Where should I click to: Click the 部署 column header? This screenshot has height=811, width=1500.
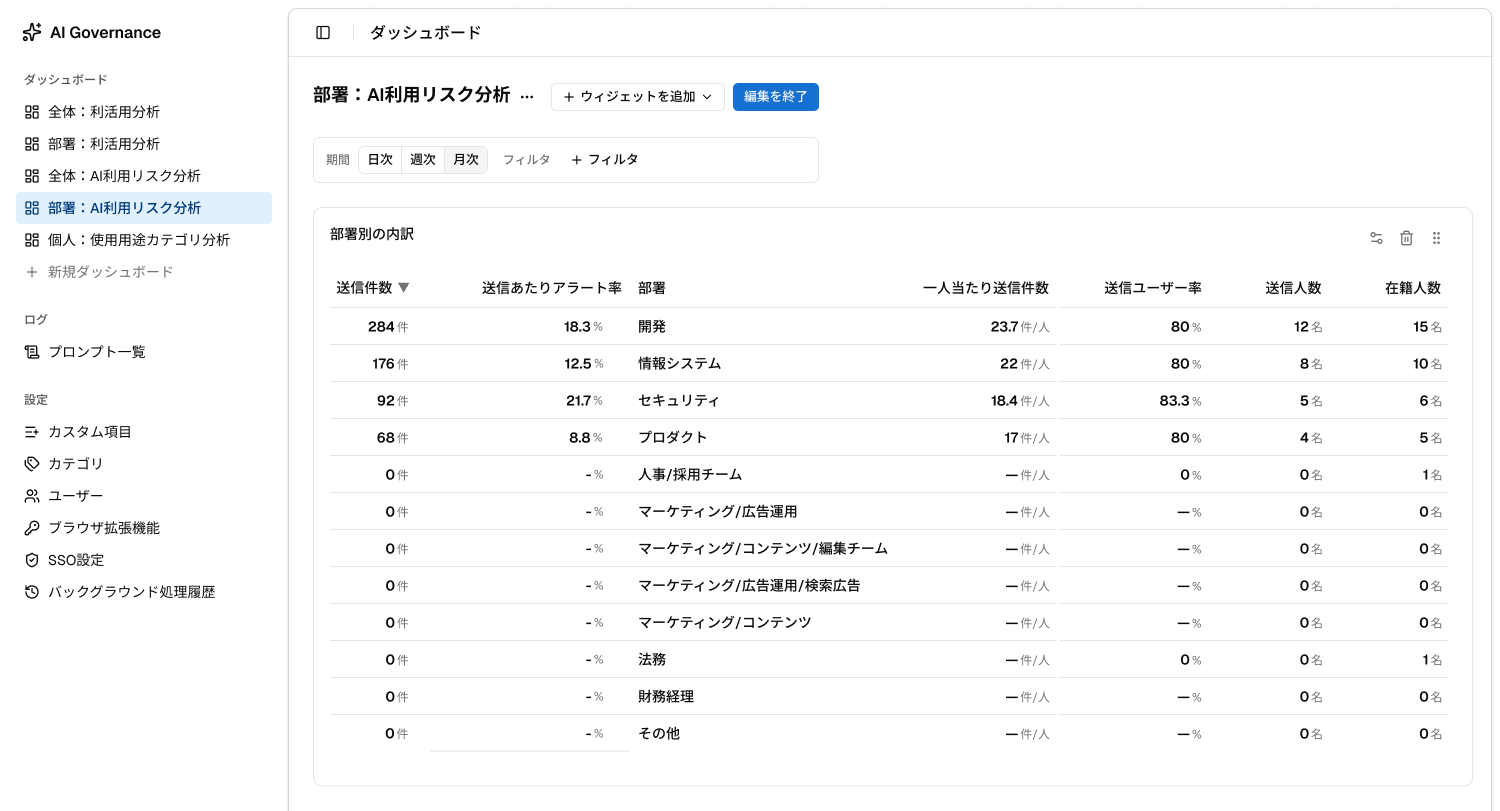(x=652, y=288)
